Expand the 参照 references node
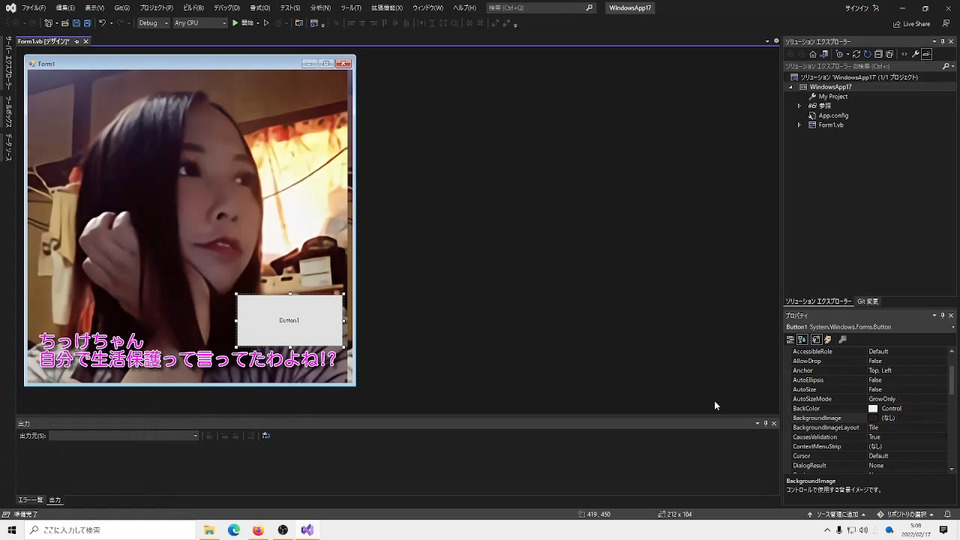The image size is (960, 540). pos(799,106)
